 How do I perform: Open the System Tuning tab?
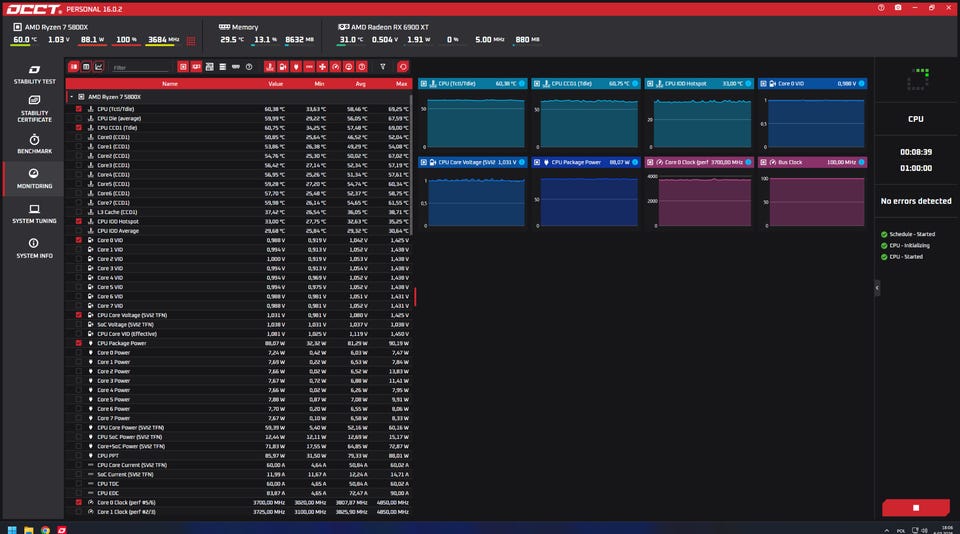pyautogui.click(x=34, y=213)
